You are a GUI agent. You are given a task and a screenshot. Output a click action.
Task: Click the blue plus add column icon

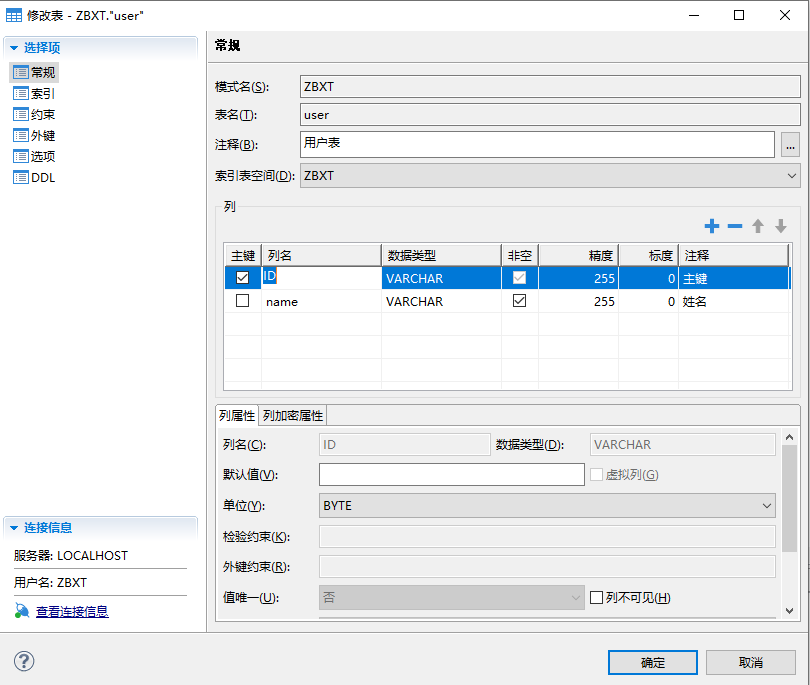(712, 226)
